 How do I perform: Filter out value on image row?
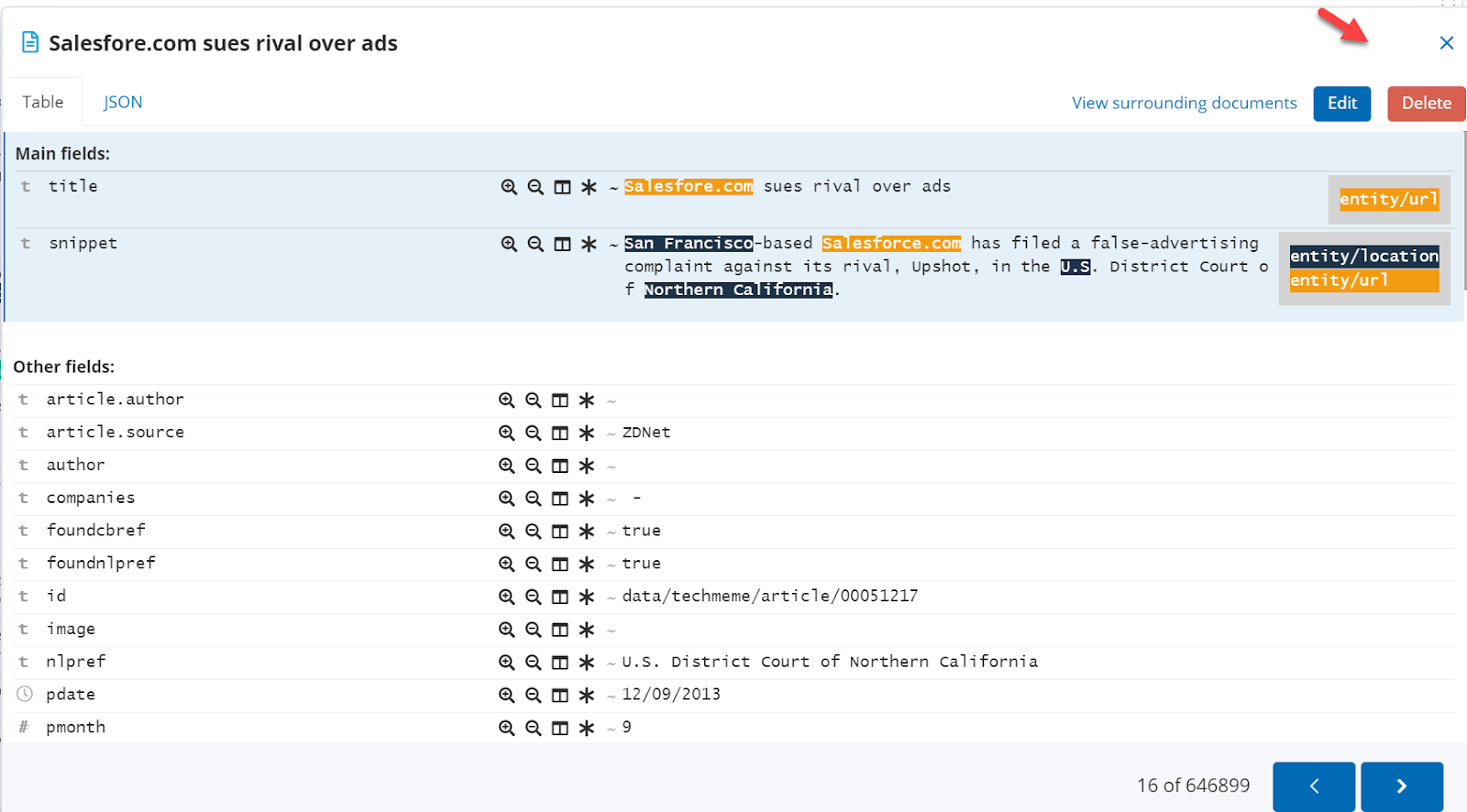click(533, 630)
